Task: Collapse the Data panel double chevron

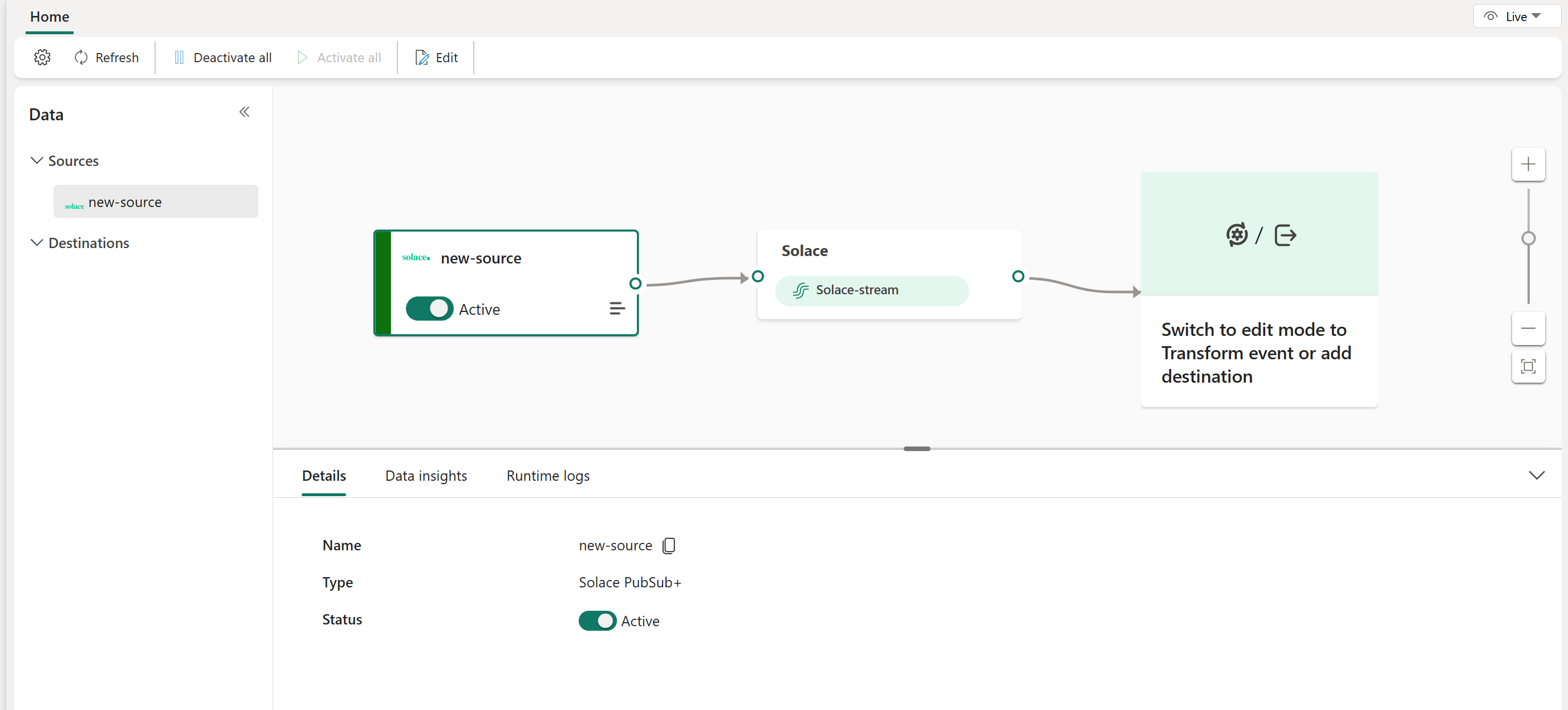Action: point(244,112)
